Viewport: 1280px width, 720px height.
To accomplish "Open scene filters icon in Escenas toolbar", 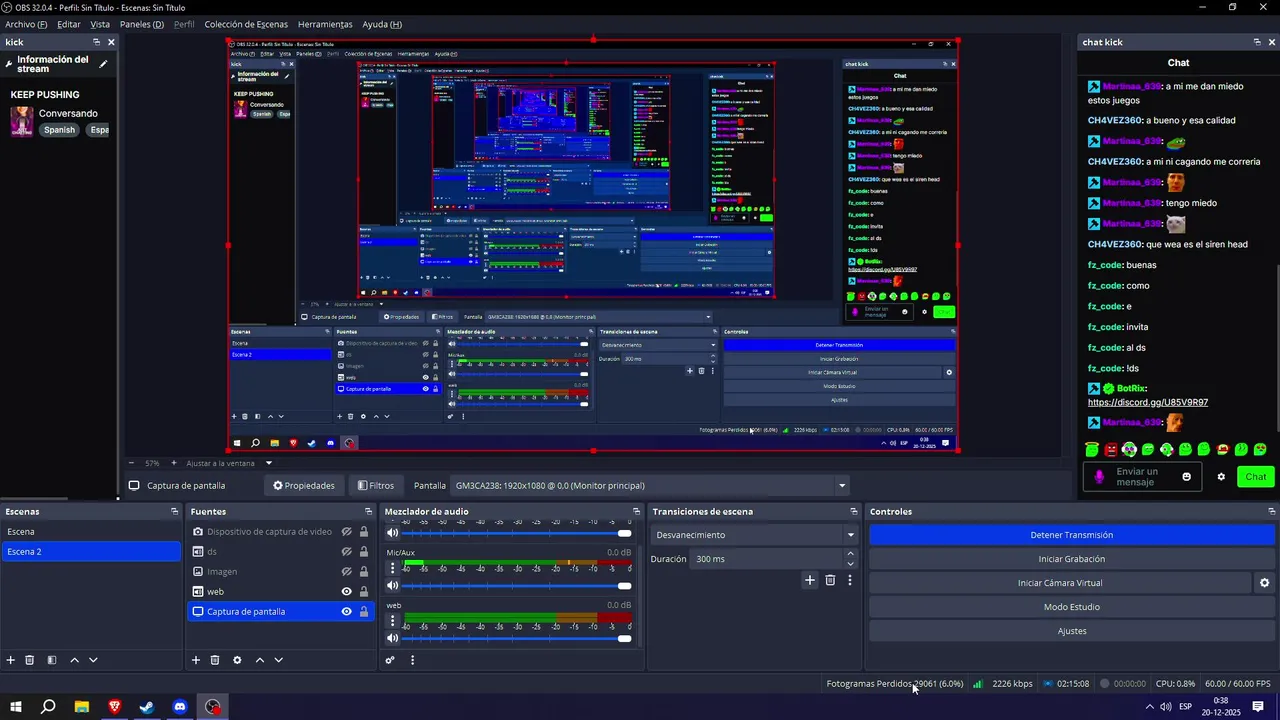I will (52, 660).
